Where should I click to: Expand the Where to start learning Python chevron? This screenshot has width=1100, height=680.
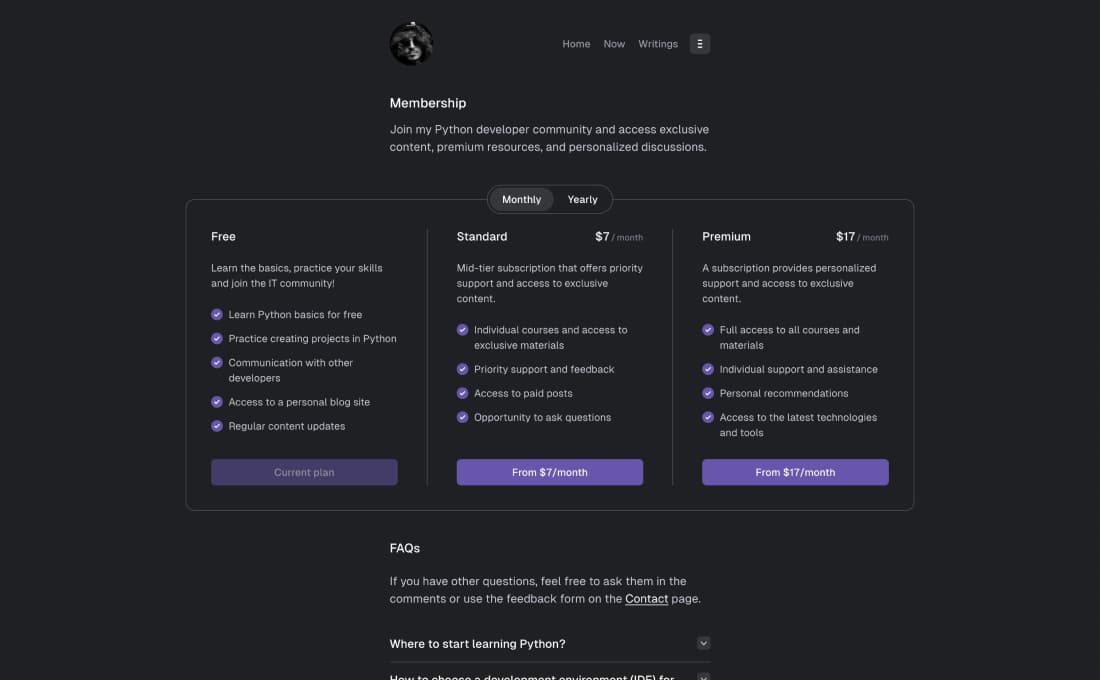click(x=703, y=644)
